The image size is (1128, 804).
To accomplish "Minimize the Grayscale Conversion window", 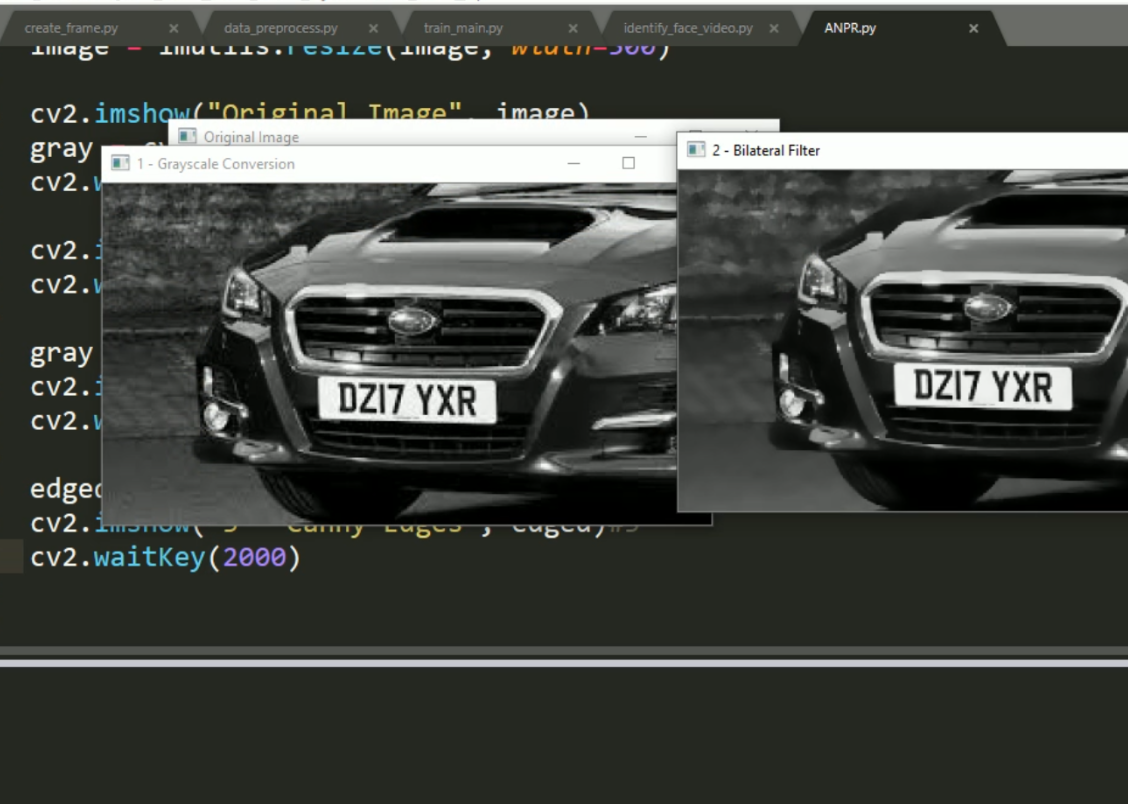I will [x=574, y=163].
